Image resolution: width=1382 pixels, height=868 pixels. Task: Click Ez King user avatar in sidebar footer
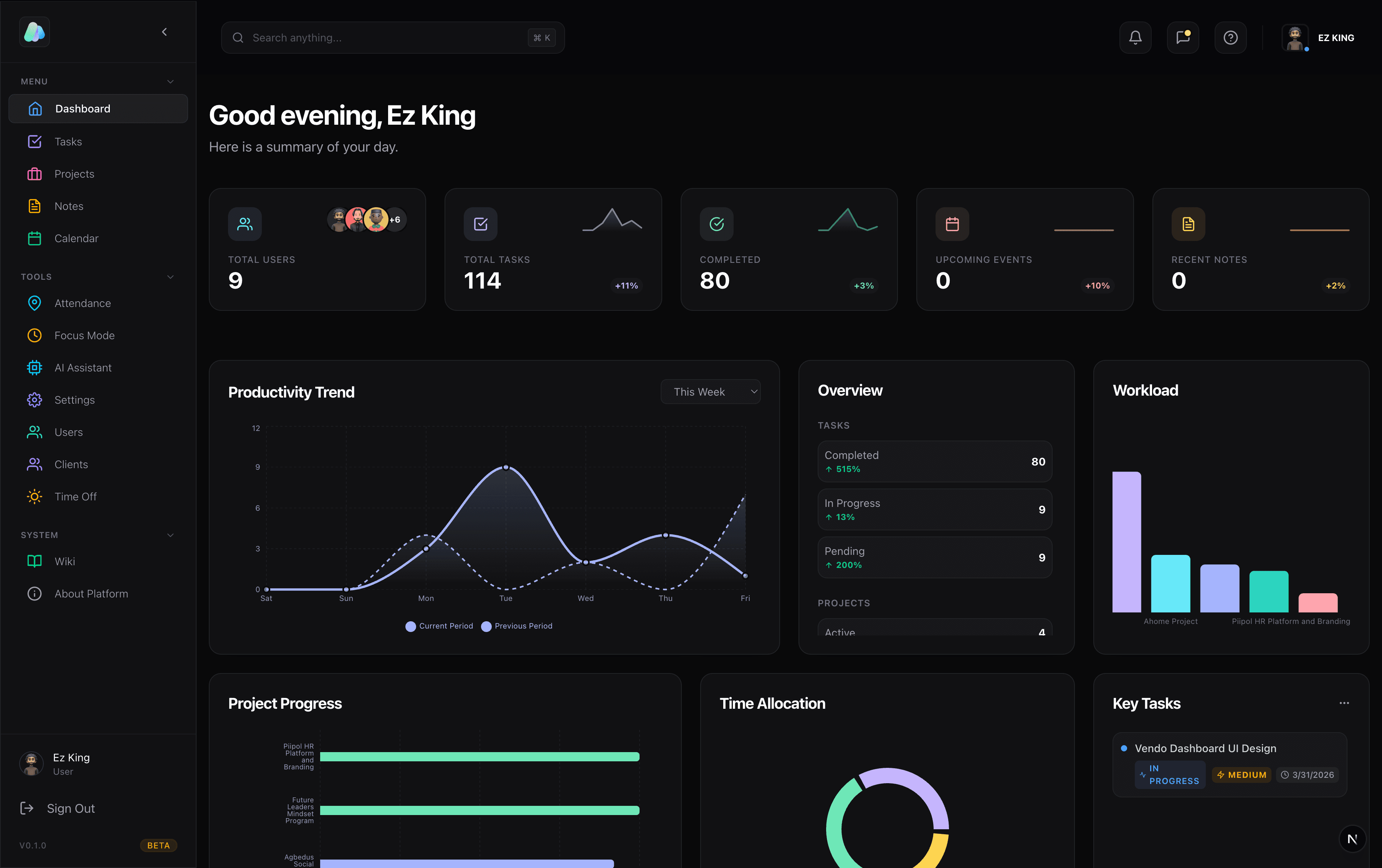click(x=31, y=764)
